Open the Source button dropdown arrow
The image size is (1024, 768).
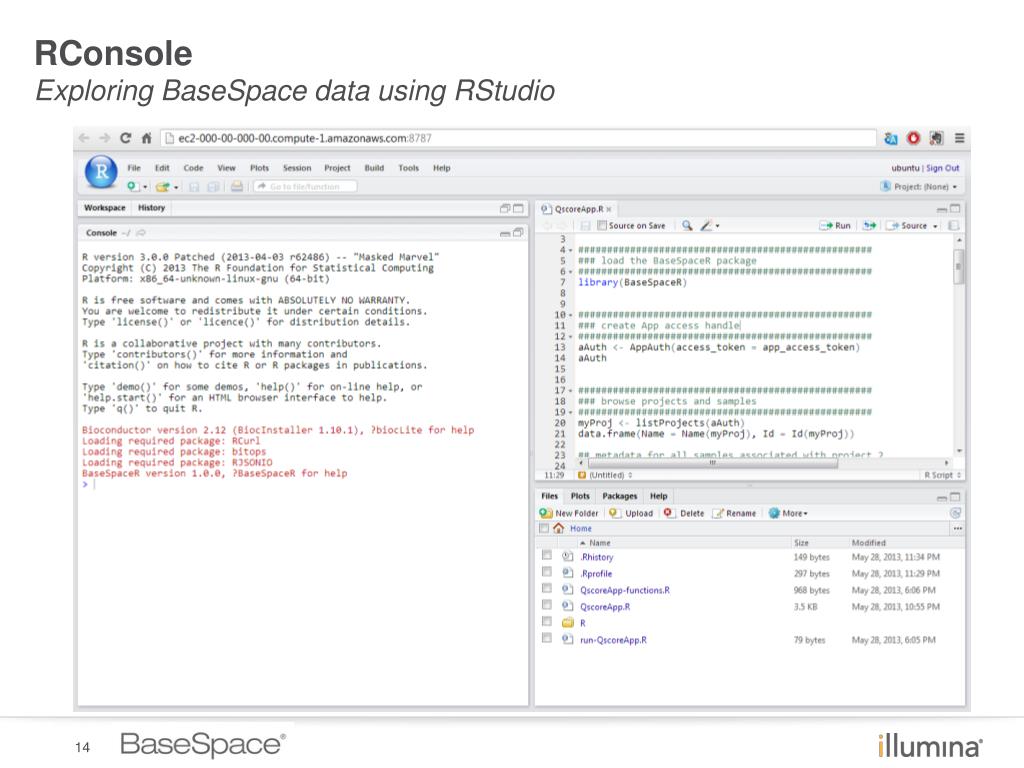pyautogui.click(x=935, y=226)
